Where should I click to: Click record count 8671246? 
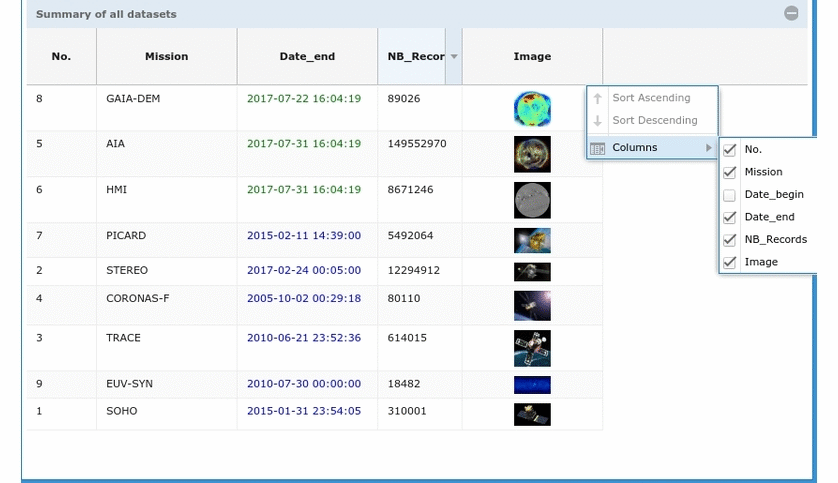[x=410, y=190]
